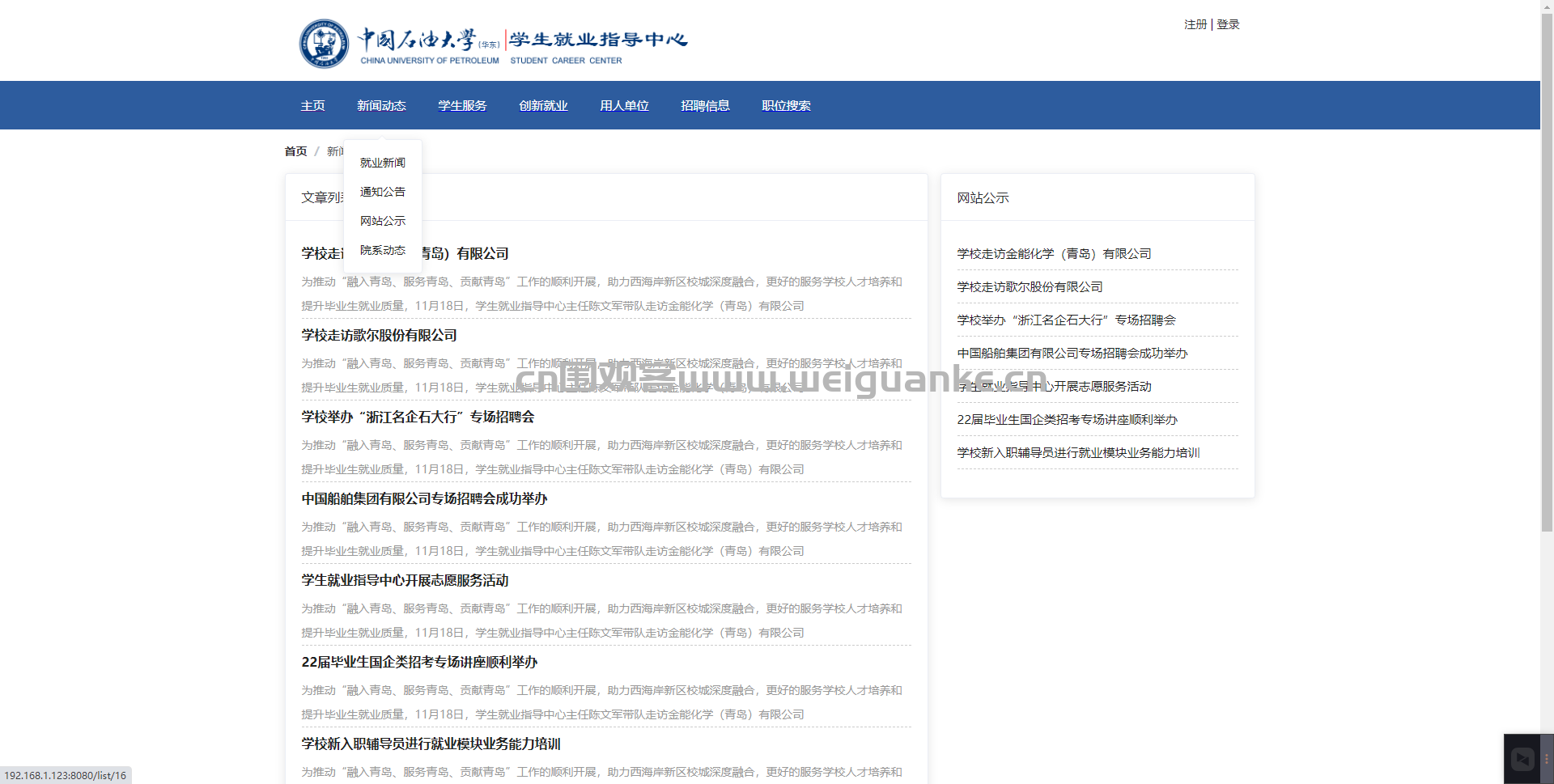Click the 注册 register link
The image size is (1554, 784).
click(1195, 24)
